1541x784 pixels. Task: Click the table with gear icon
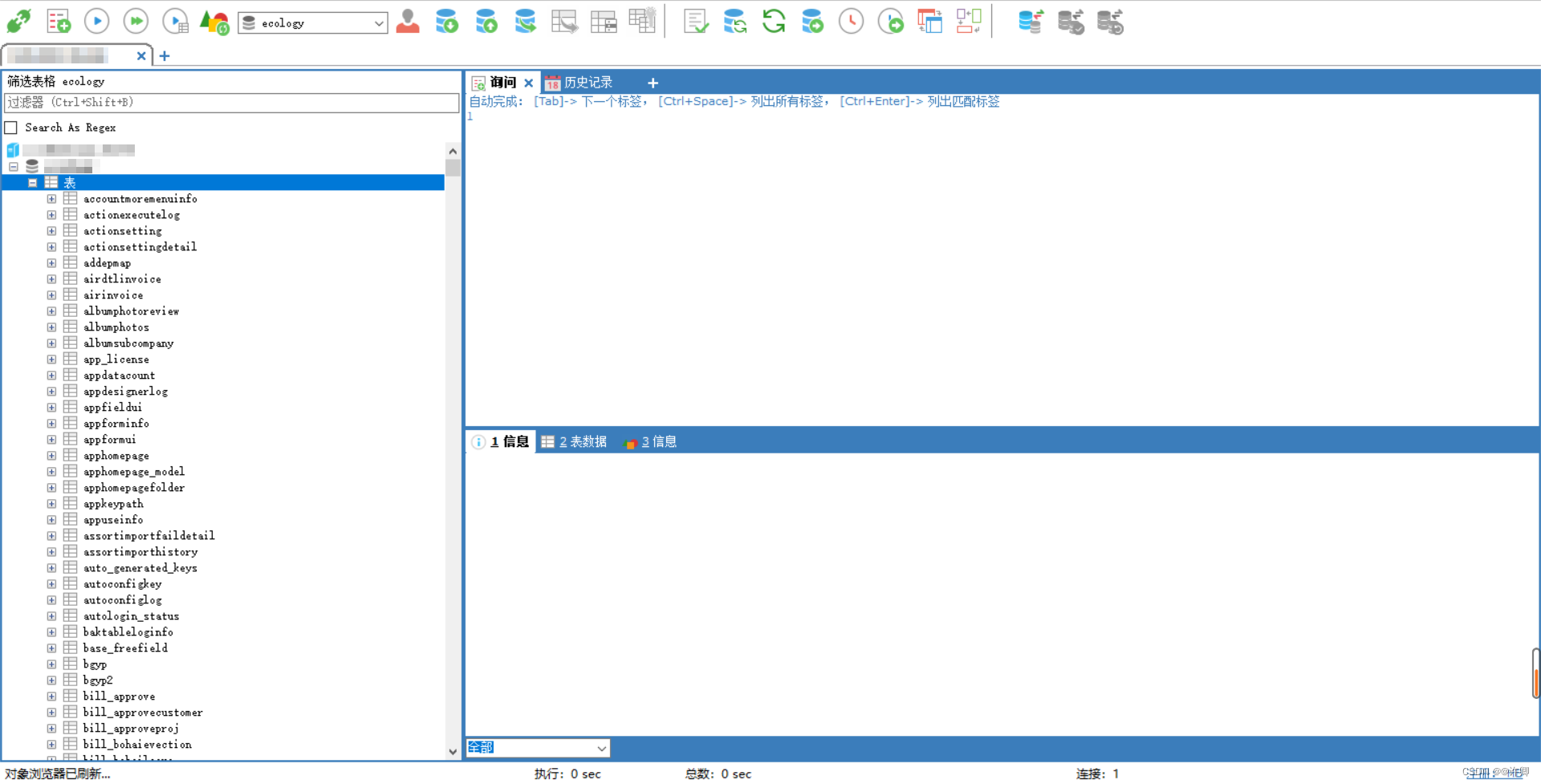tap(642, 21)
